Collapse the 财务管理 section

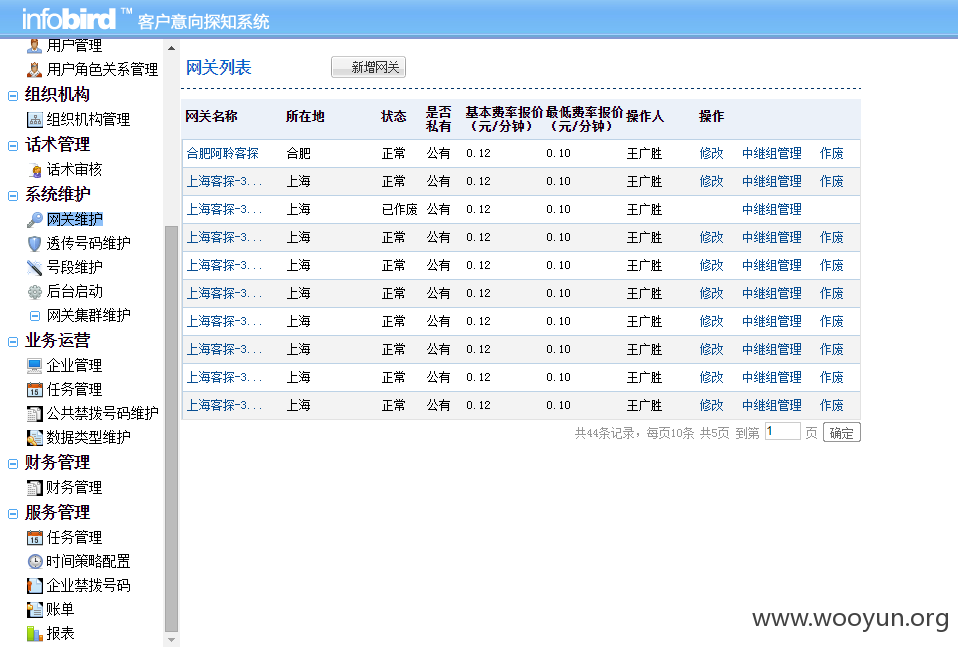[13, 464]
